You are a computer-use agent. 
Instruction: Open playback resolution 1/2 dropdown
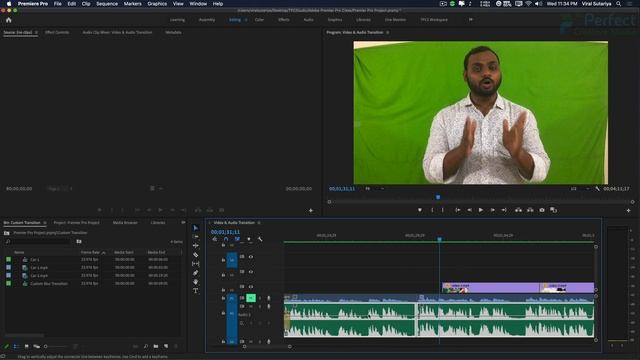(580, 189)
